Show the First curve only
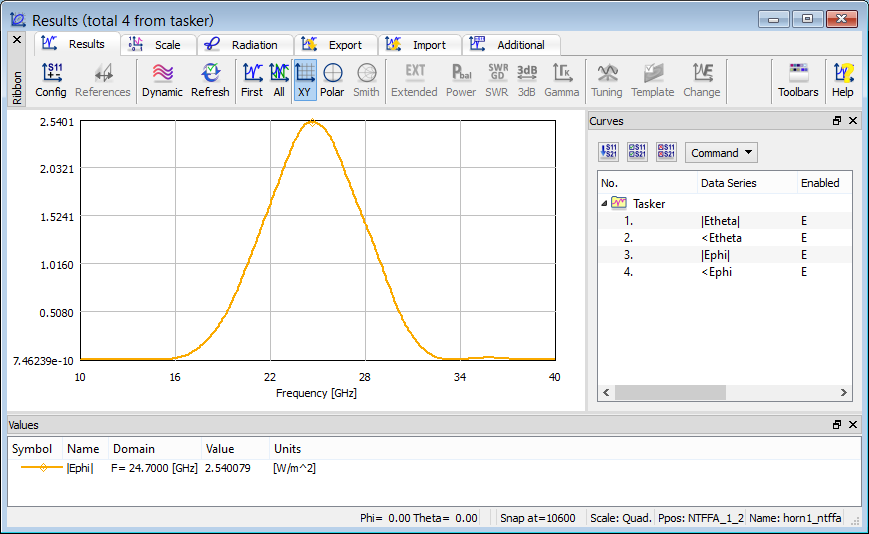 point(252,80)
